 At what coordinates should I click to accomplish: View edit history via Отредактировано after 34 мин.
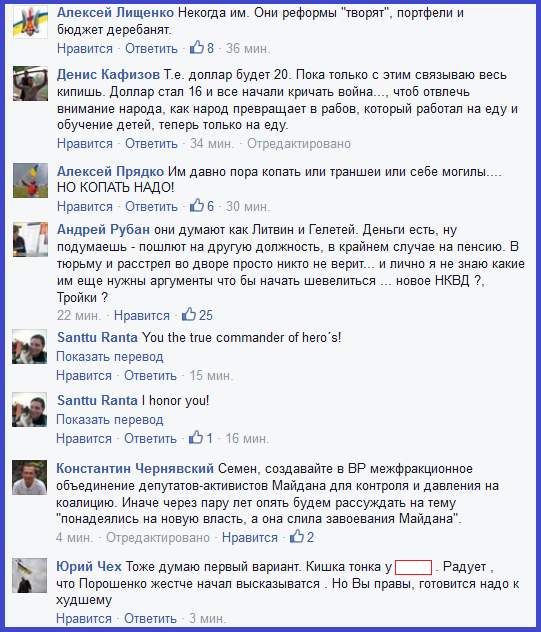point(299,144)
